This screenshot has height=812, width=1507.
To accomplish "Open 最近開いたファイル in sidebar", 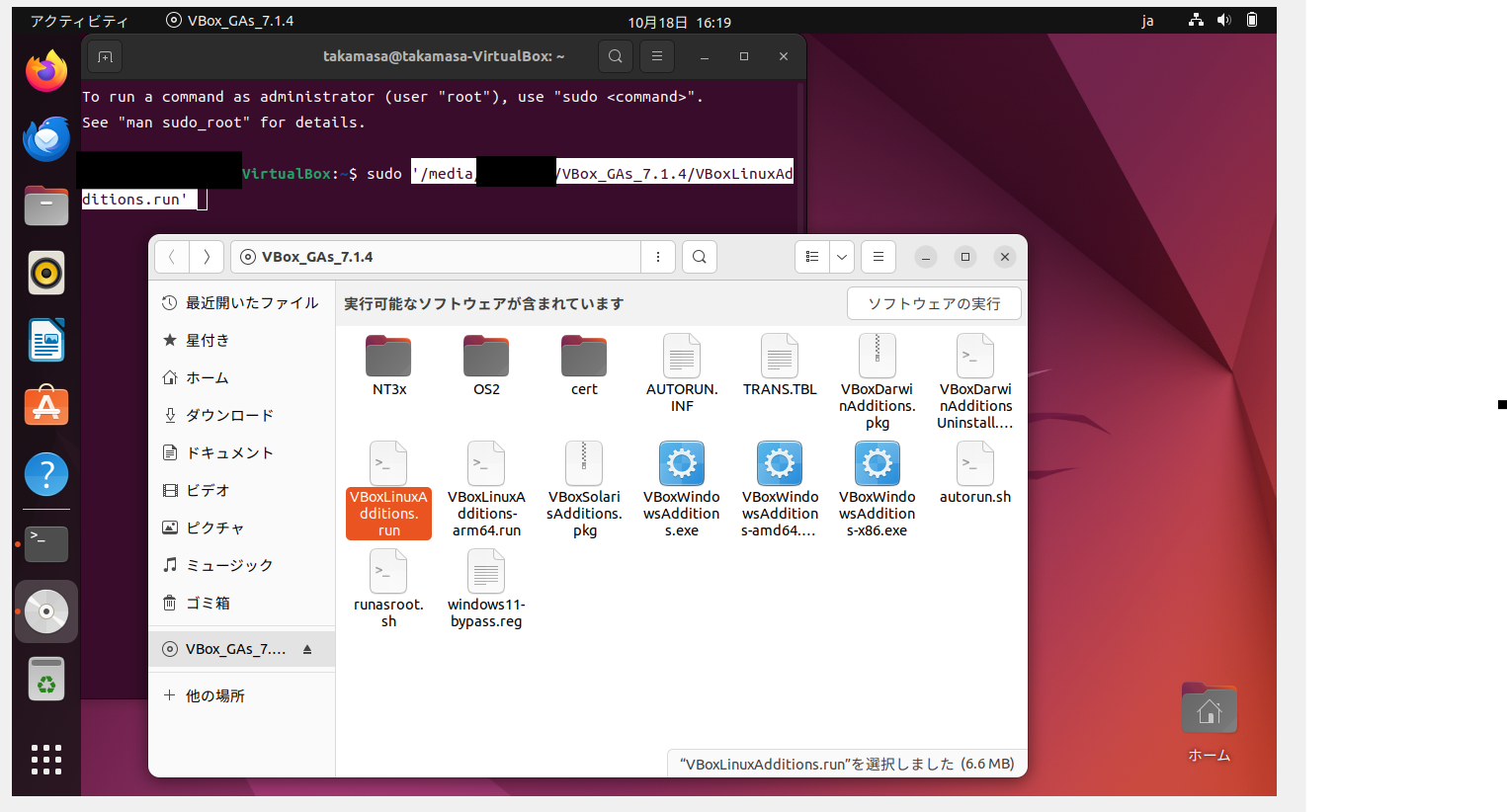I will 241,303.
